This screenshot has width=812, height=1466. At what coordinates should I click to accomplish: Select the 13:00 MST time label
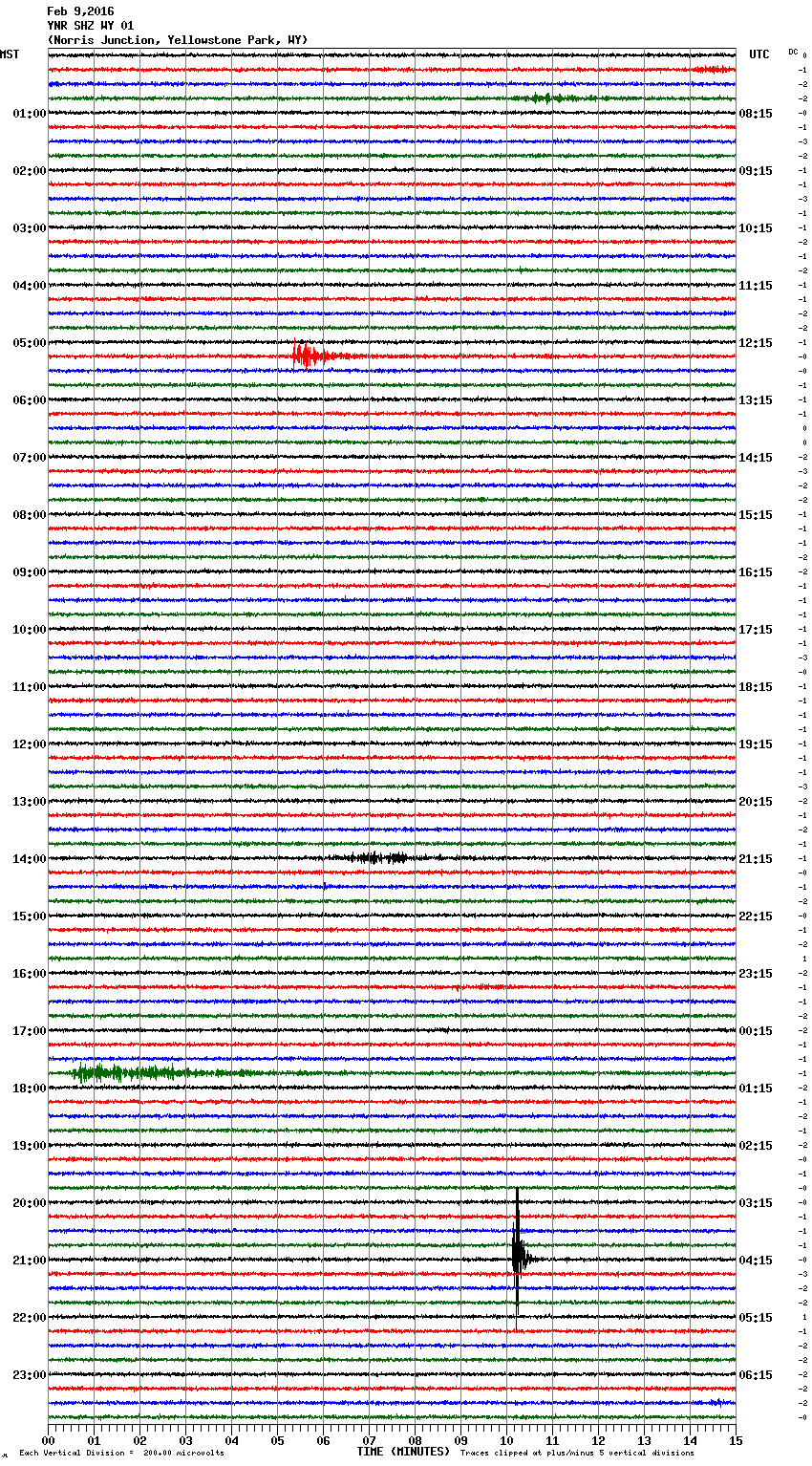coord(30,802)
